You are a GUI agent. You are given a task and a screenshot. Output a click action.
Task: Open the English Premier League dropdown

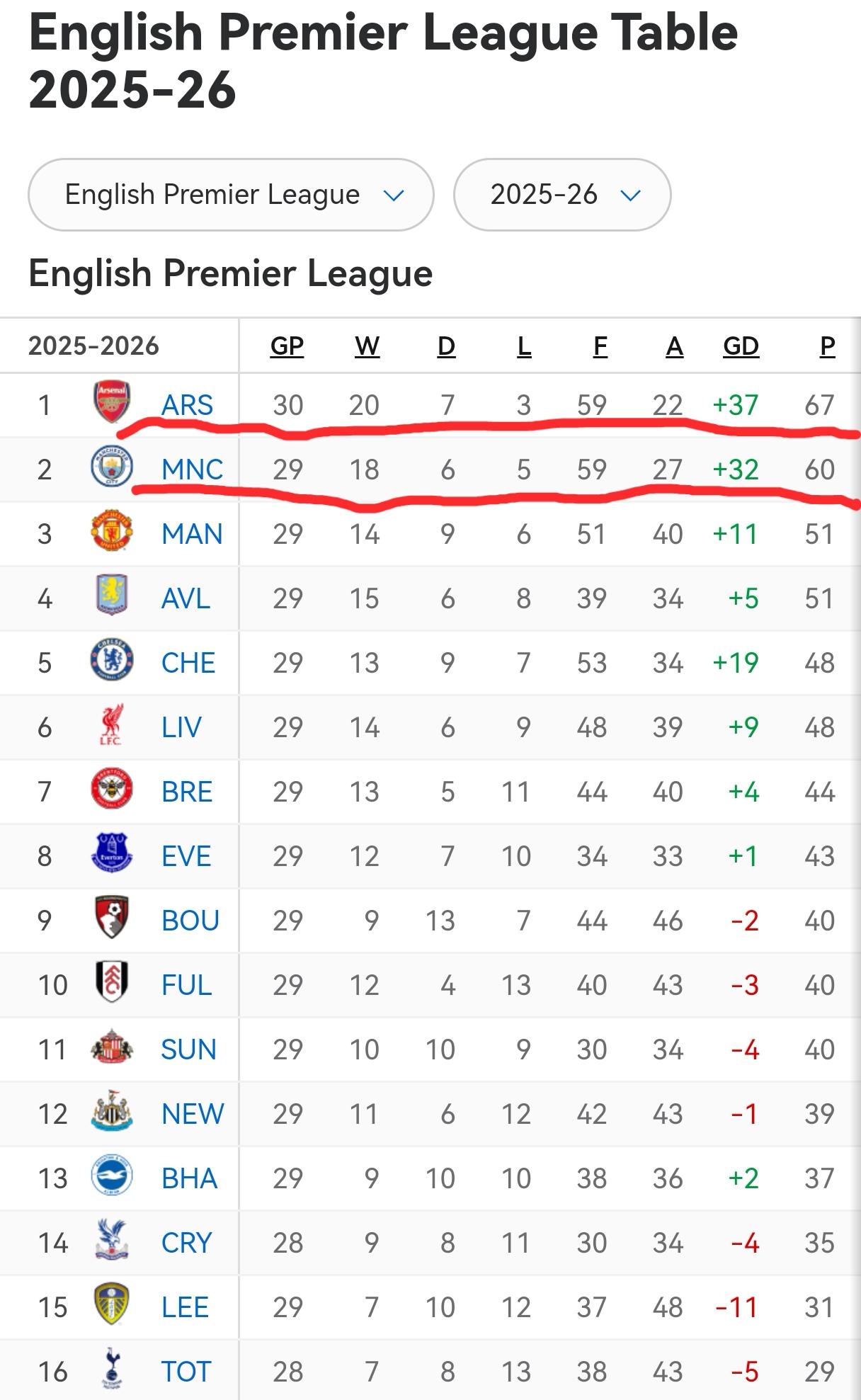click(x=231, y=195)
